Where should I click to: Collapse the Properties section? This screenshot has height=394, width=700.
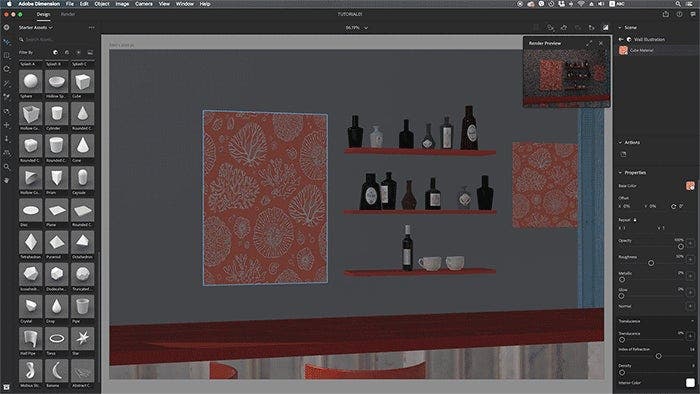click(x=620, y=172)
